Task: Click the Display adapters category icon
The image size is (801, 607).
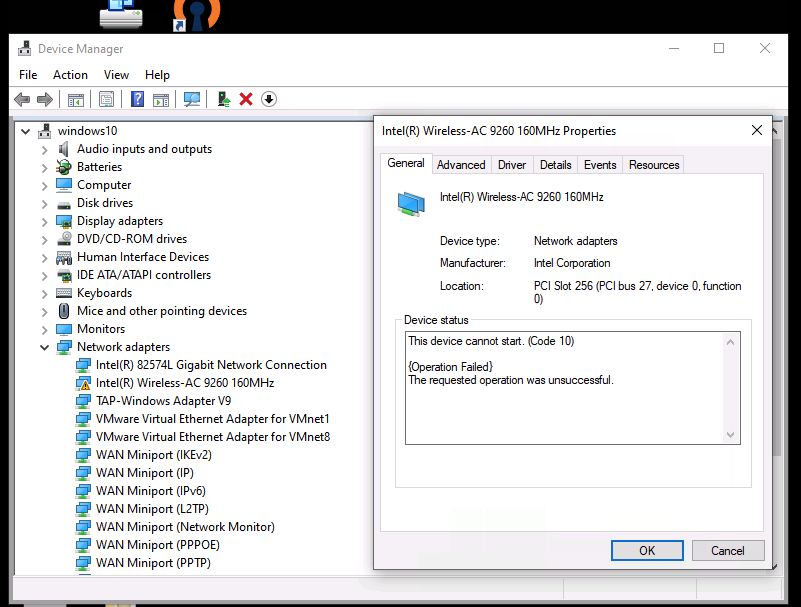Action: tap(64, 221)
